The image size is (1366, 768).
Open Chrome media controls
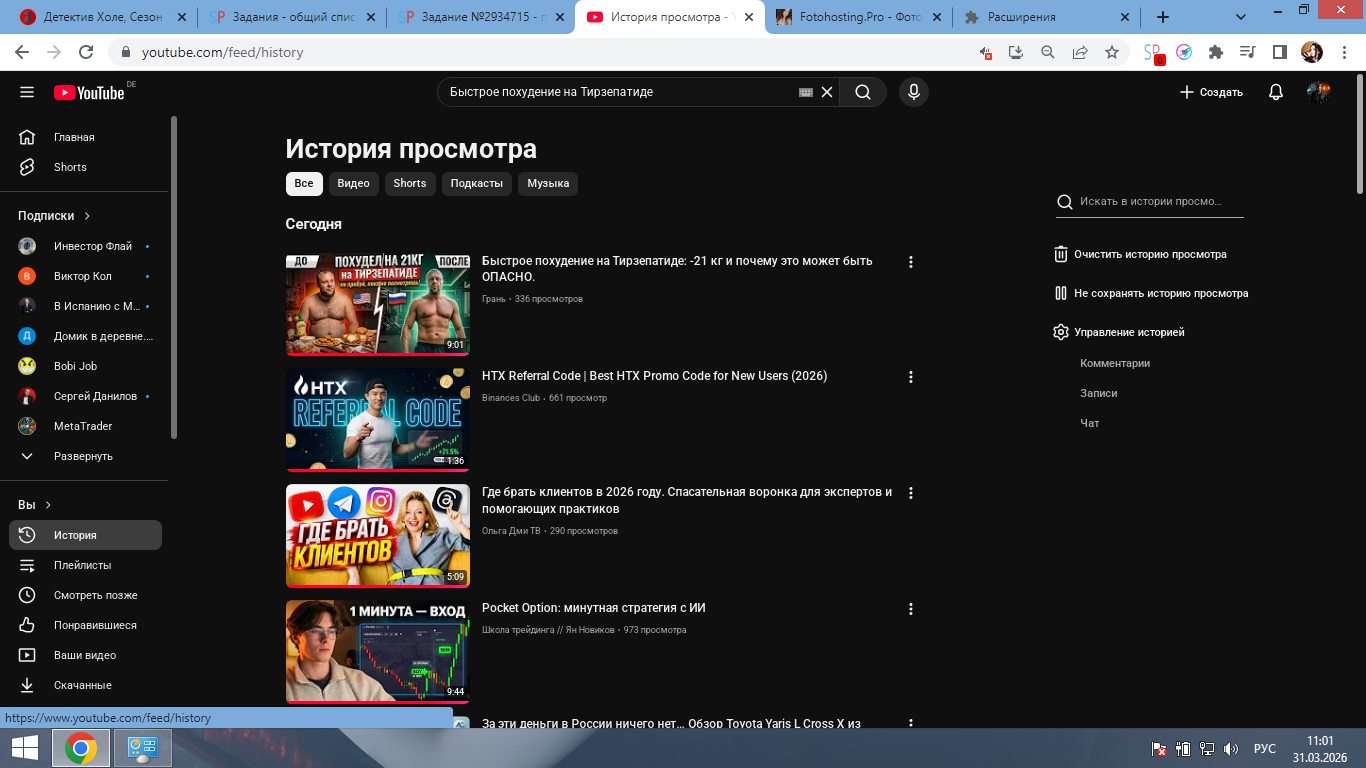pos(1247,52)
